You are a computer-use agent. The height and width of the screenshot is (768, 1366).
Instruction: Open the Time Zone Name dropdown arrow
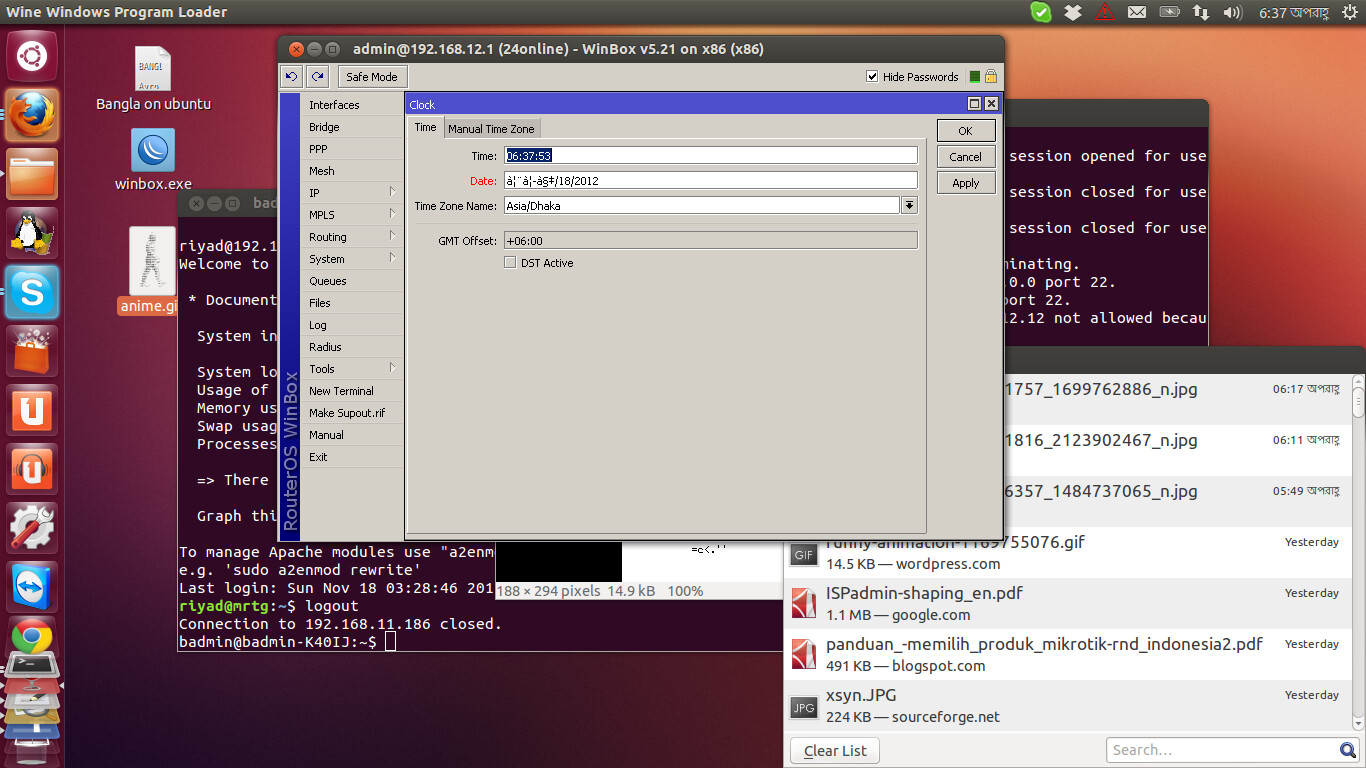click(x=909, y=206)
